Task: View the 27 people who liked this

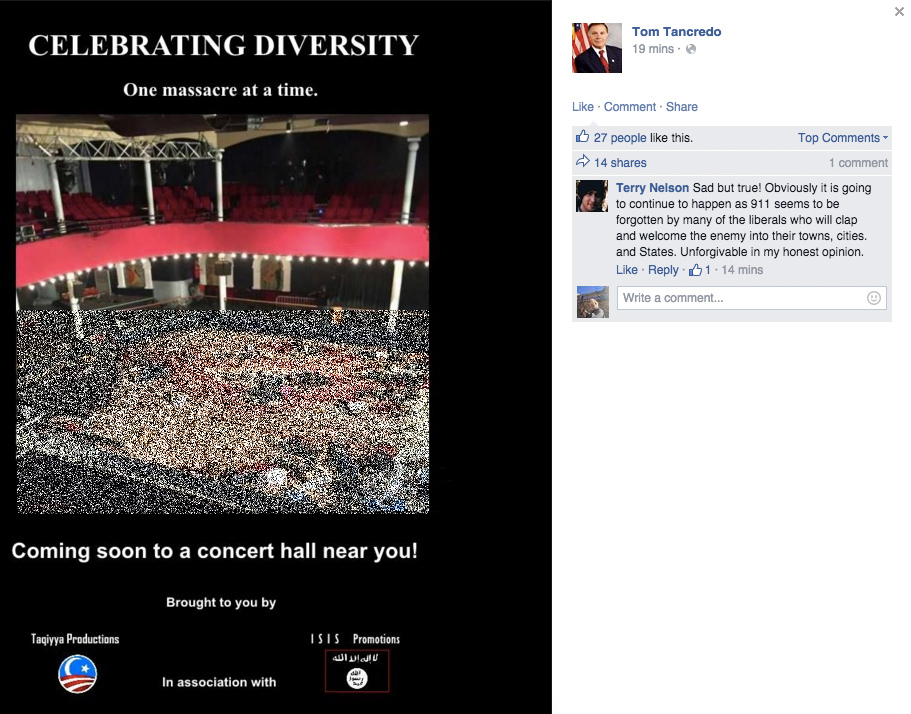Action: pos(620,138)
